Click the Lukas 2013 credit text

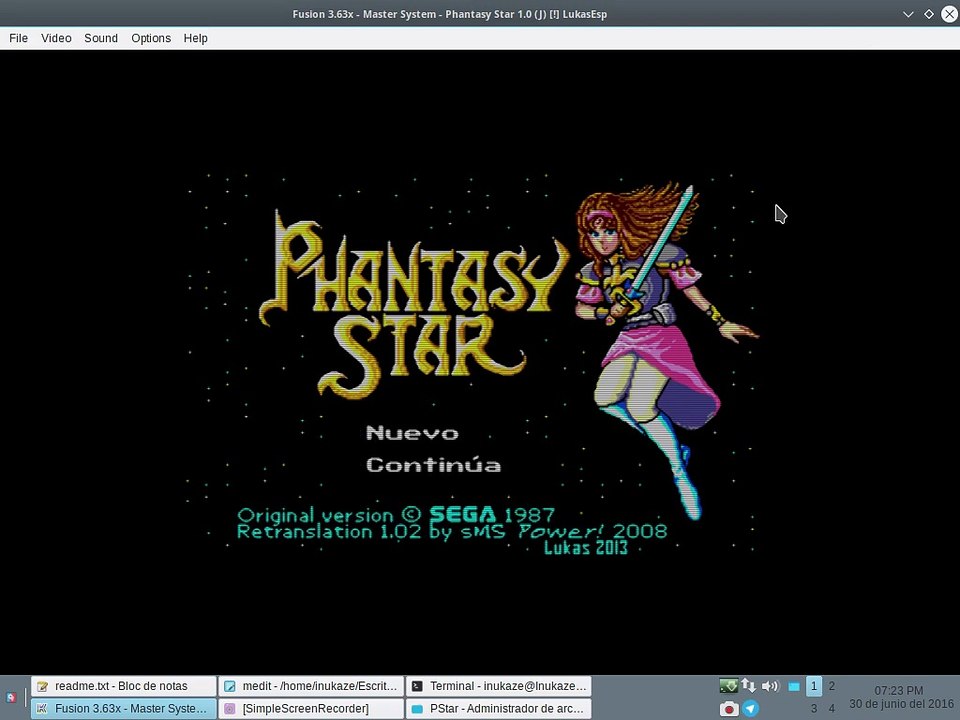click(586, 547)
